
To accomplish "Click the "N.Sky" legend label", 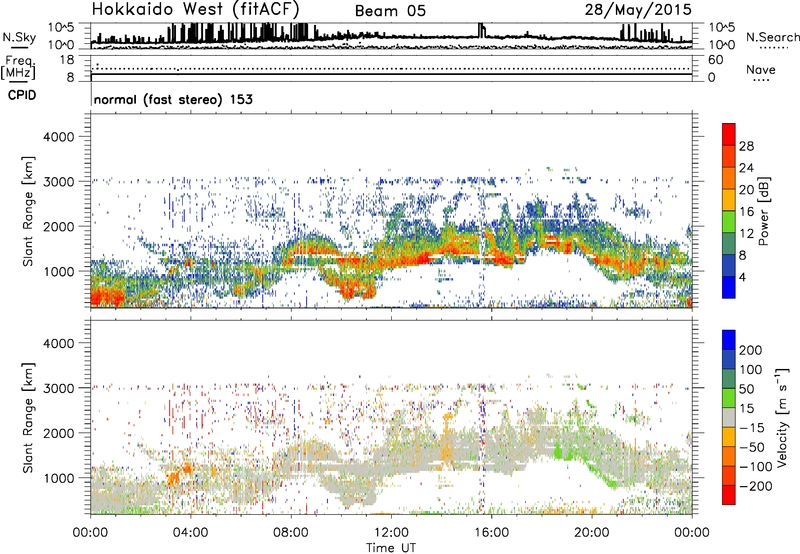I will point(19,37).
